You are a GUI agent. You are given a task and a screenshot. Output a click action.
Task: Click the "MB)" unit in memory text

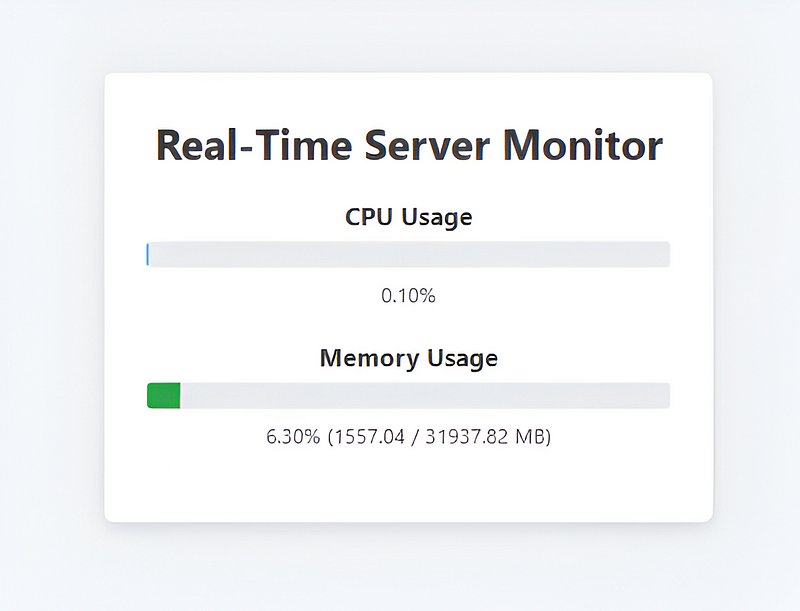pyautogui.click(x=533, y=437)
